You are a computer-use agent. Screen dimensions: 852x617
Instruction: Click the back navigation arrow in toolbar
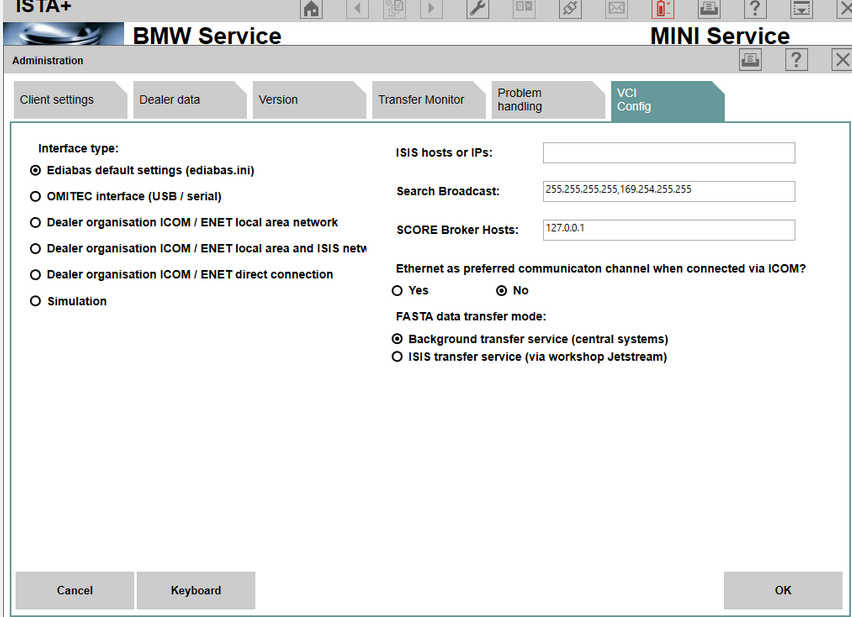[357, 9]
